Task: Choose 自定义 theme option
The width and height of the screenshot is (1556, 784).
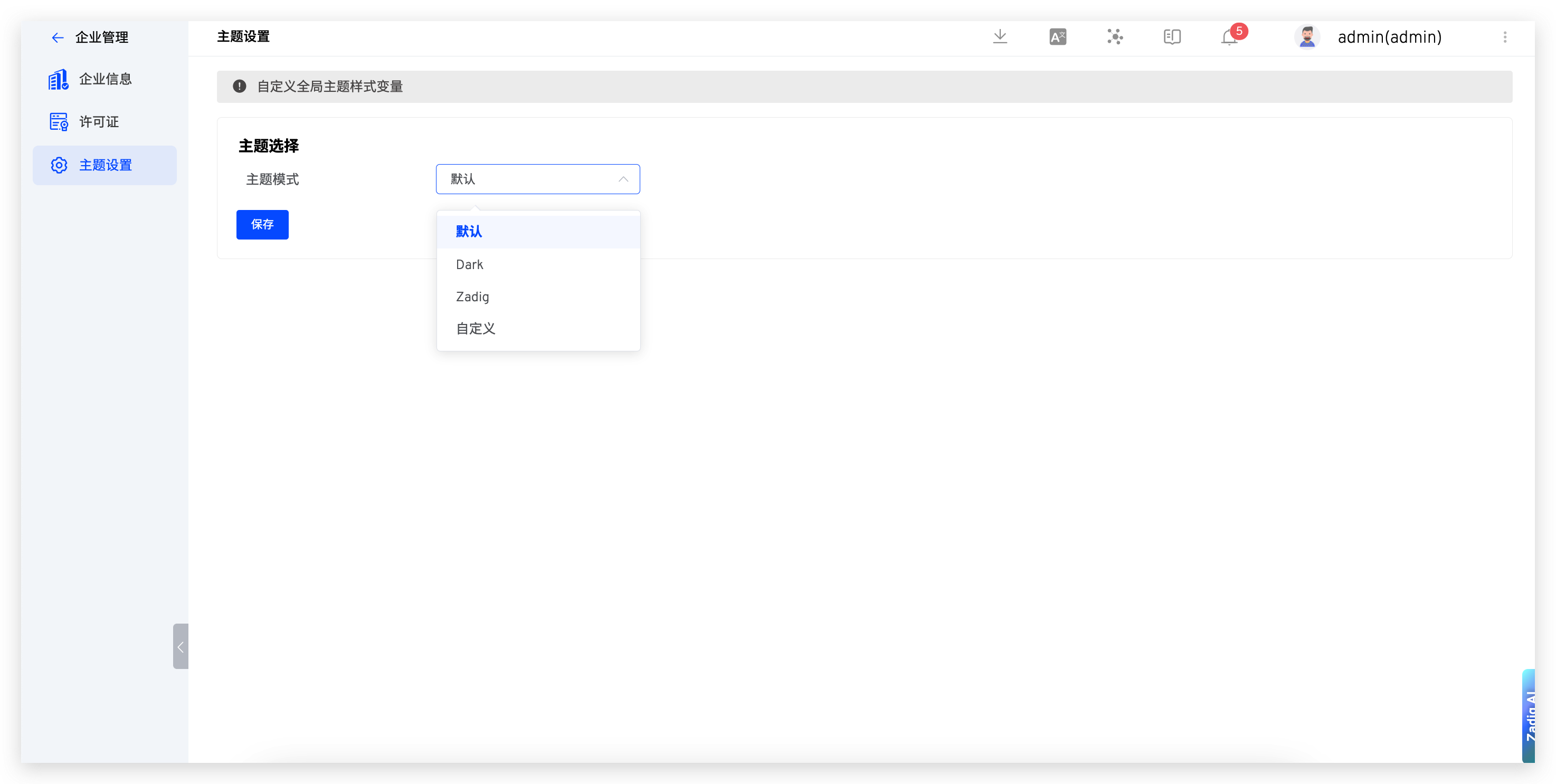Action: (476, 329)
